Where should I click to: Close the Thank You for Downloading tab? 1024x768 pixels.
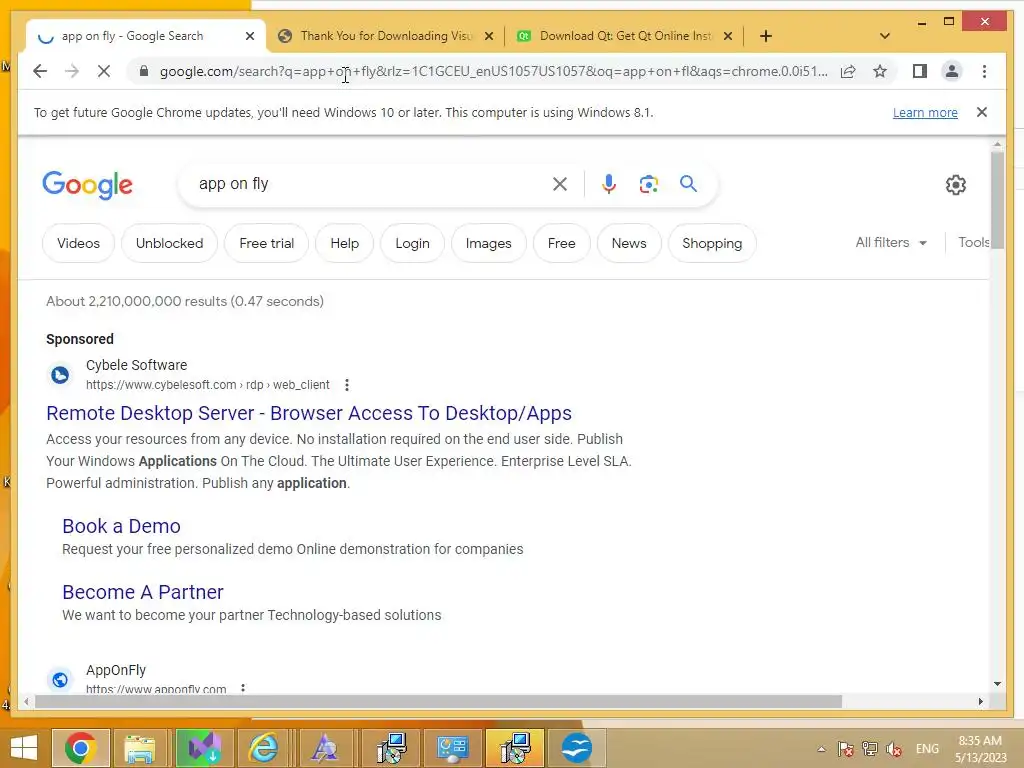tap(489, 36)
